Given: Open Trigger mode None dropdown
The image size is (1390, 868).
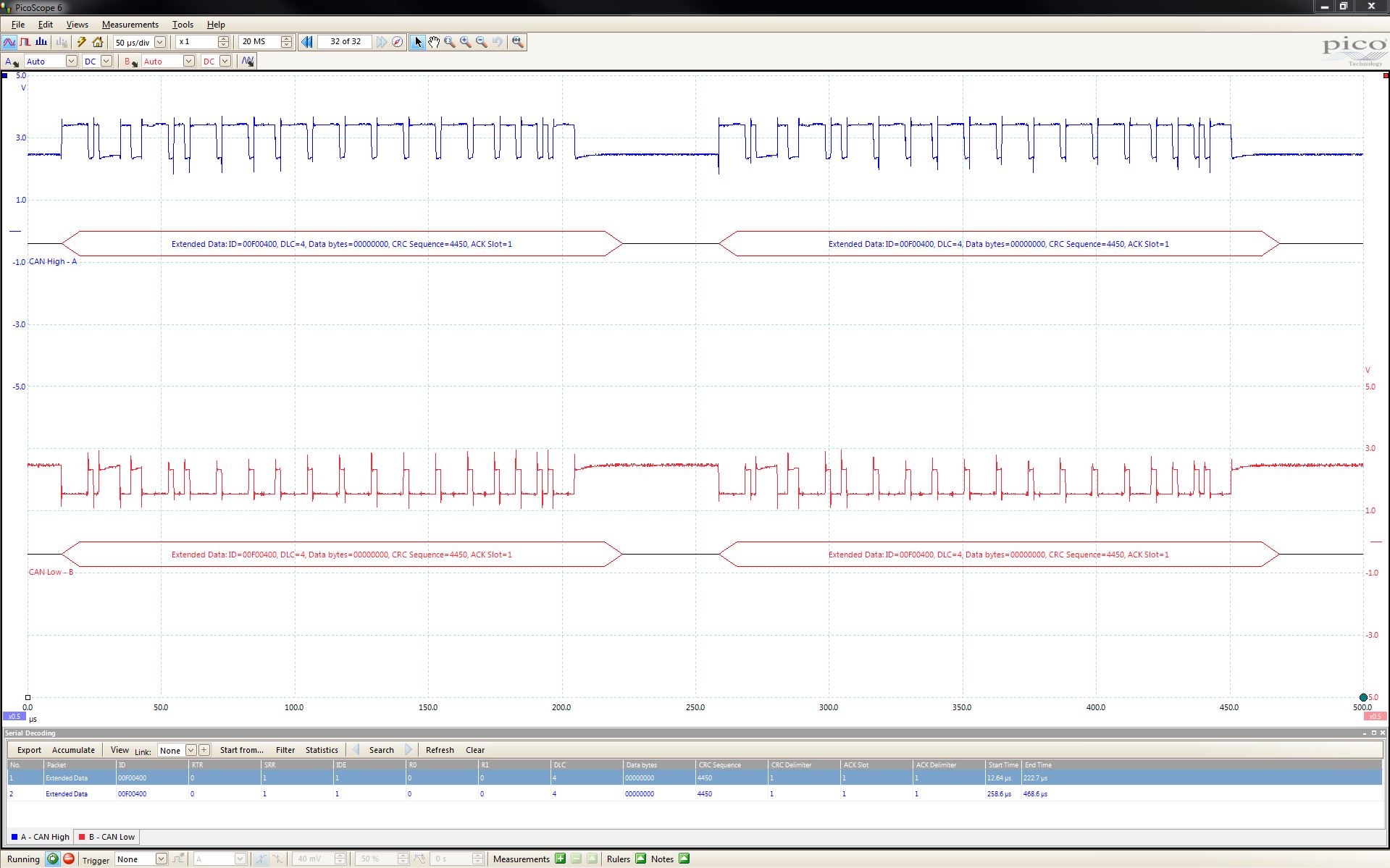Looking at the screenshot, I should (x=161, y=859).
